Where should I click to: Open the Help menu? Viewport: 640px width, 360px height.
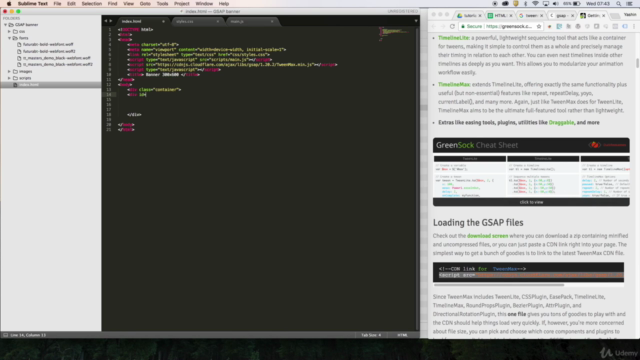click(x=224, y=4)
